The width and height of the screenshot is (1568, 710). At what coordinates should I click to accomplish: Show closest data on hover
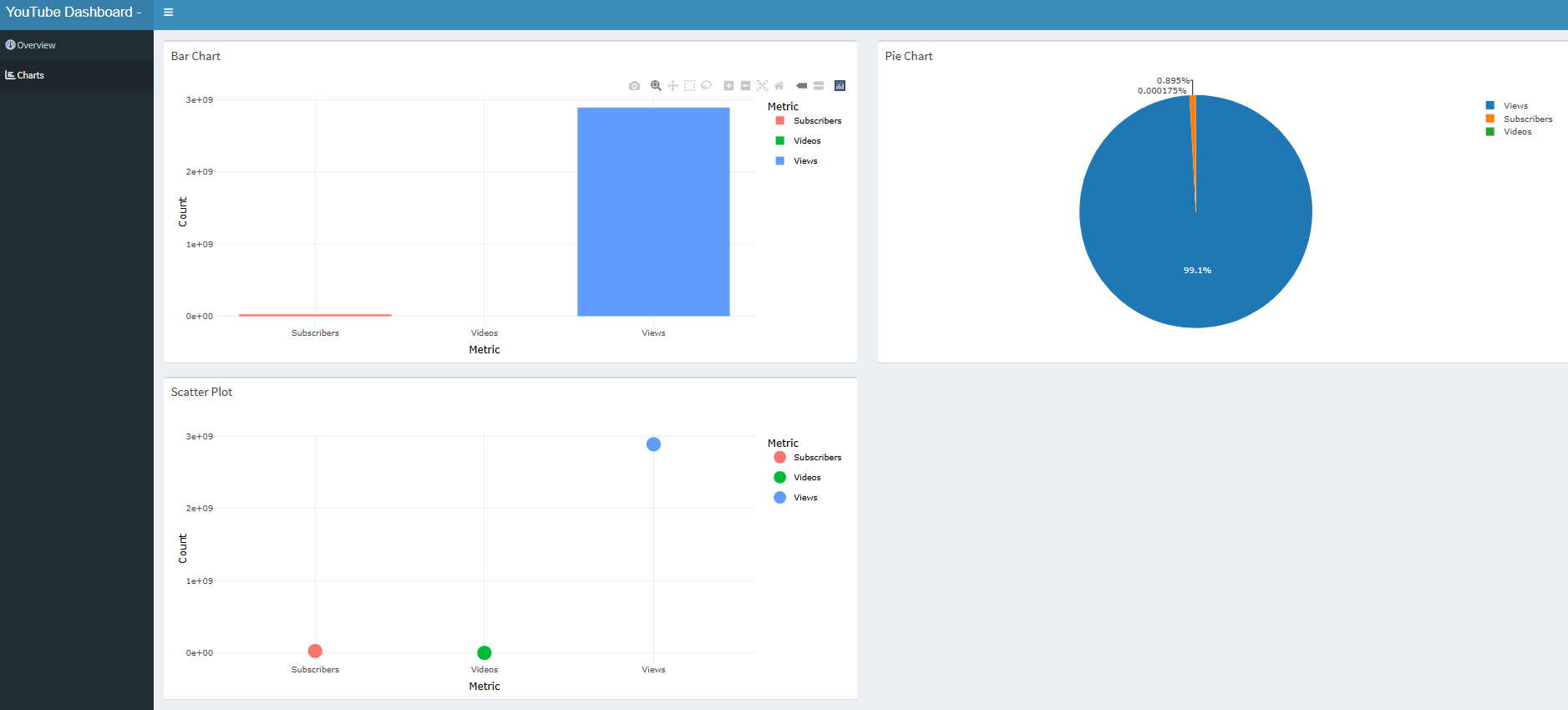801,85
